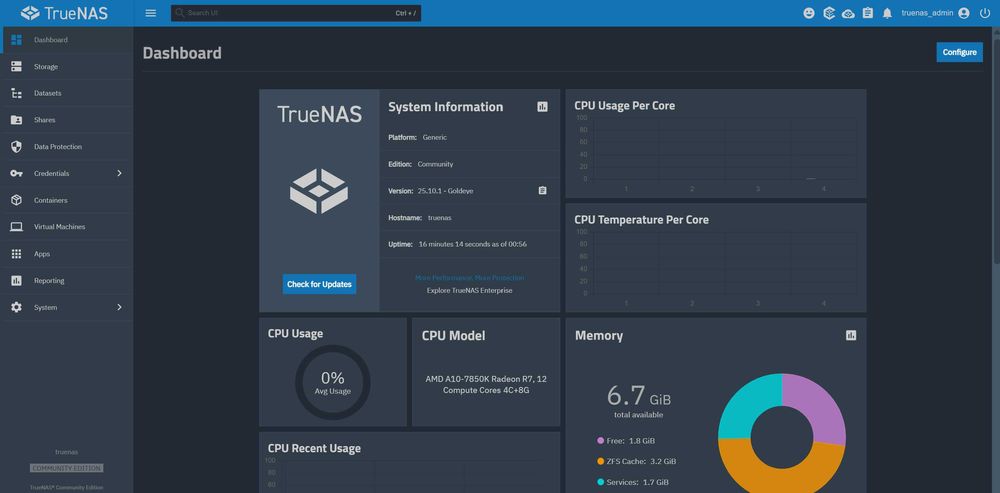
Task: Open Memory reports chart icon
Action: pos(851,335)
